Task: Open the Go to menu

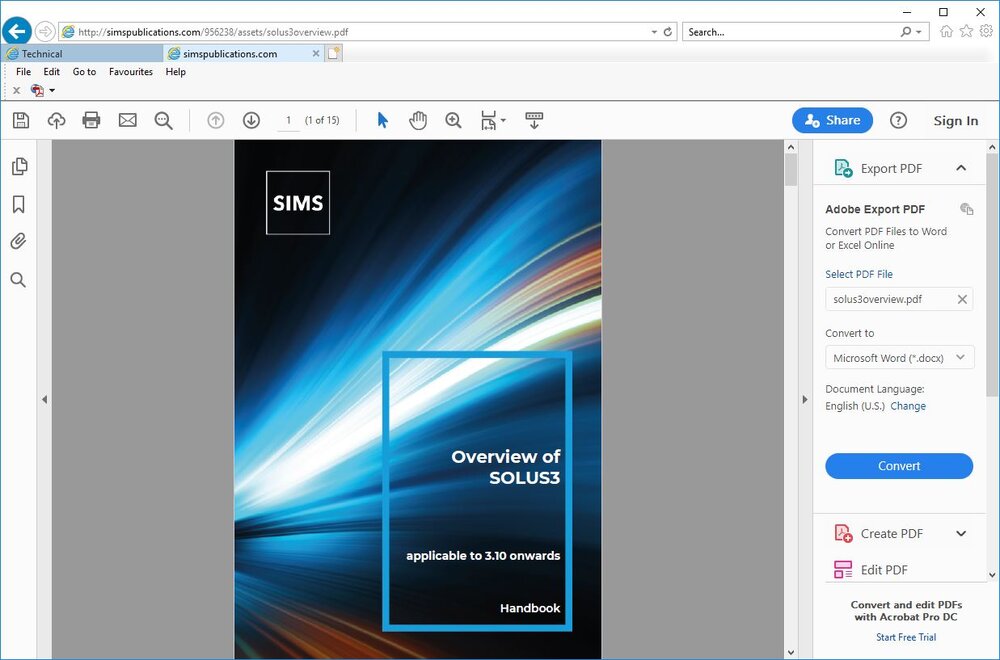Action: 84,71
